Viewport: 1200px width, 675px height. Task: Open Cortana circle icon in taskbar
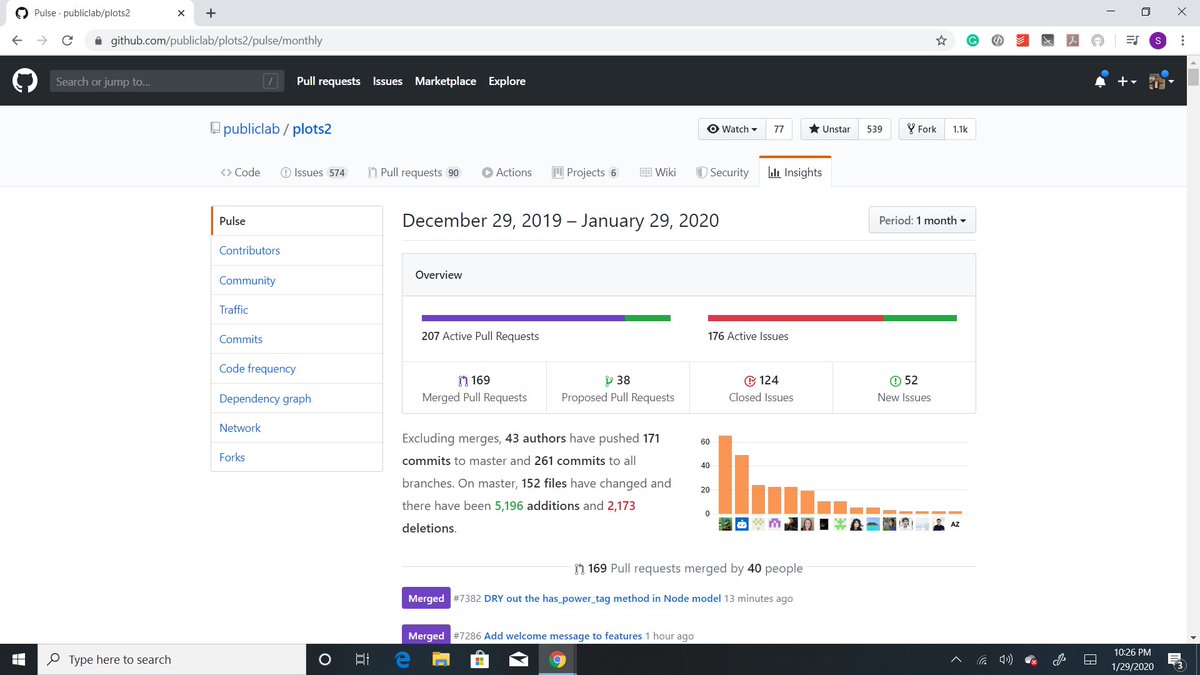325,659
